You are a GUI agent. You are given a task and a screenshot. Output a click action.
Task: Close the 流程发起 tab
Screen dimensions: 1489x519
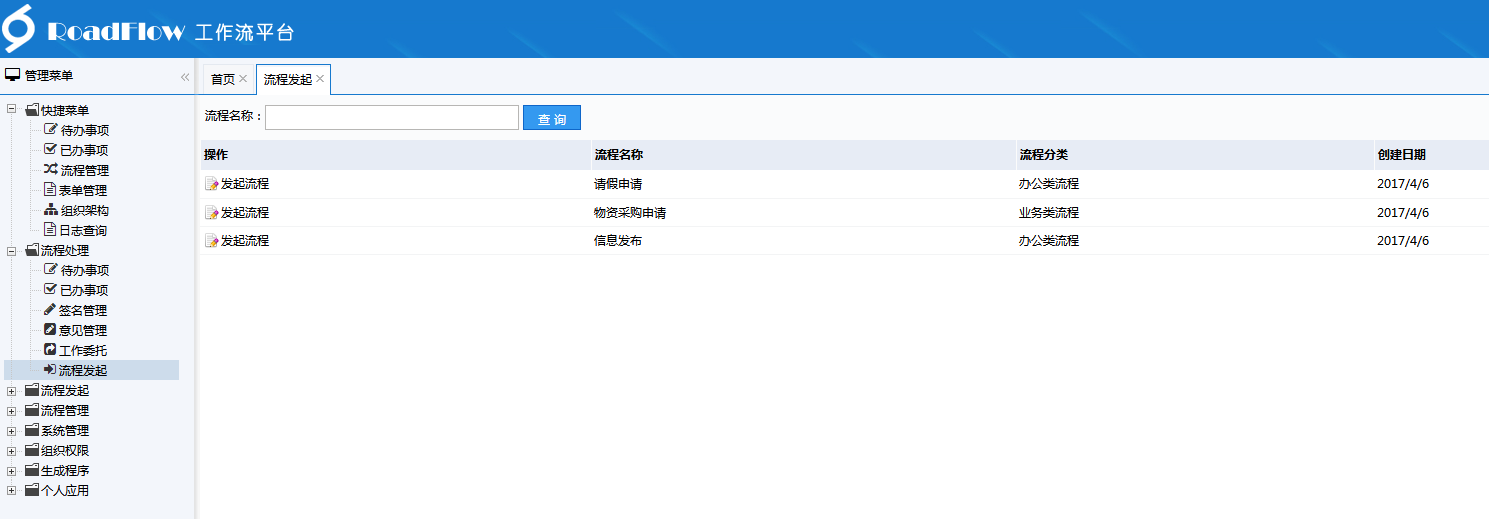coord(320,79)
